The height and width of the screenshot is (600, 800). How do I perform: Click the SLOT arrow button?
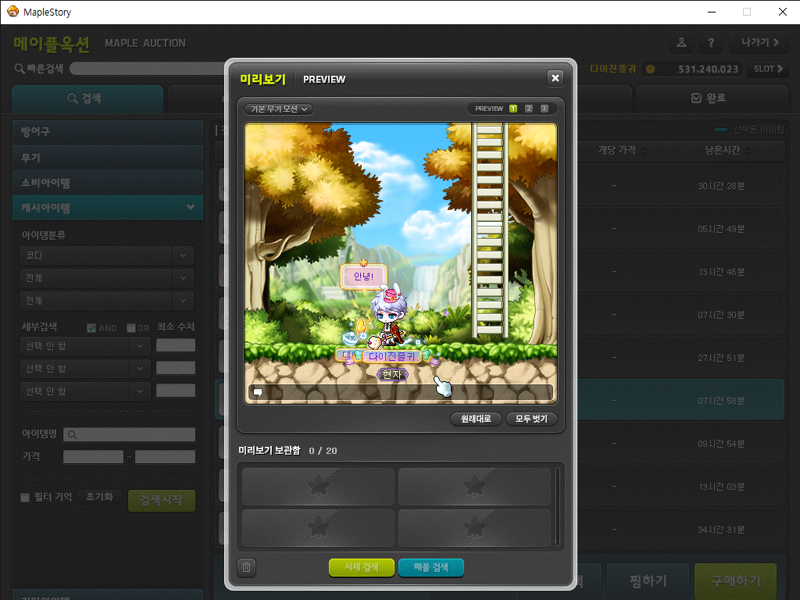coord(768,69)
